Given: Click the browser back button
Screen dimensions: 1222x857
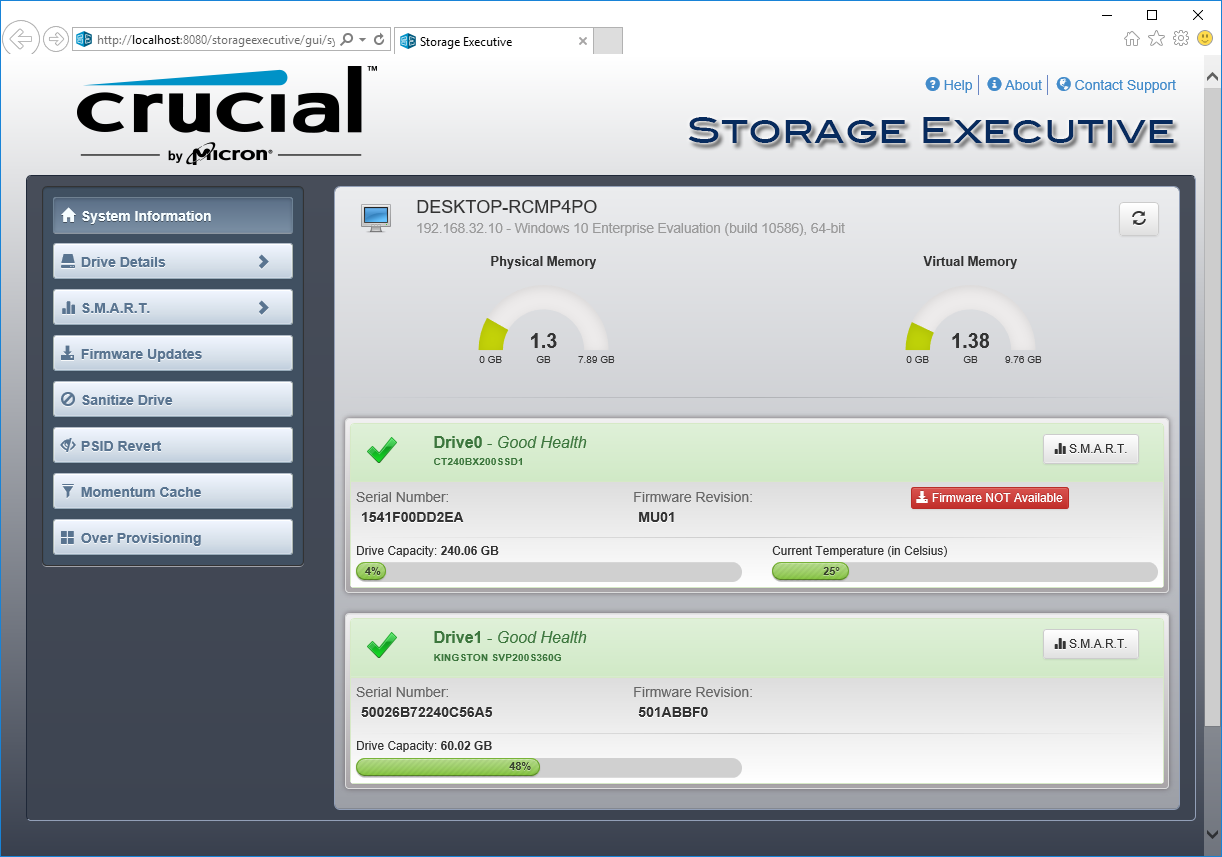Looking at the screenshot, I should tap(20, 39).
